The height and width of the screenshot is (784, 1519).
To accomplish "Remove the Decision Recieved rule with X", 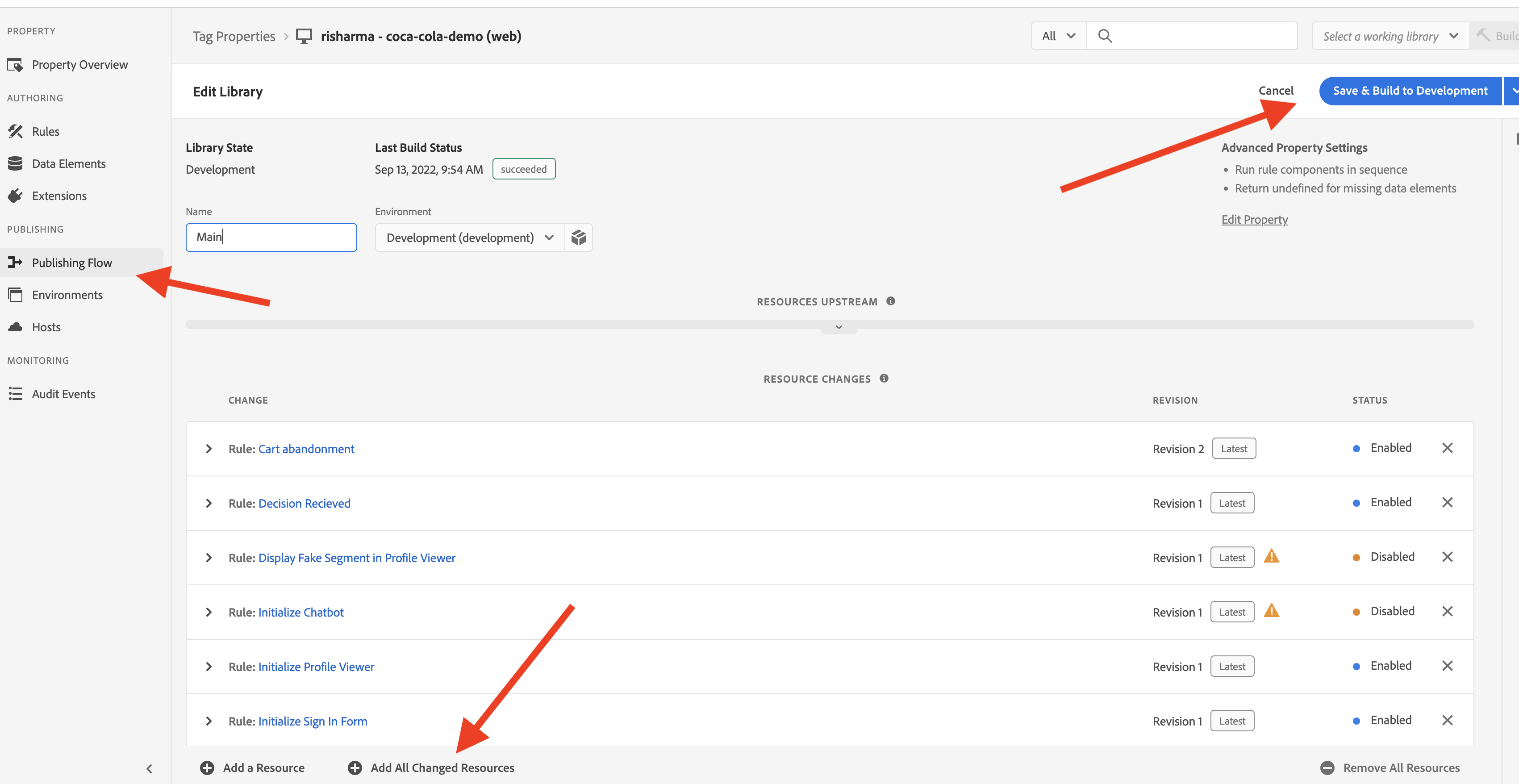I will [1447, 502].
